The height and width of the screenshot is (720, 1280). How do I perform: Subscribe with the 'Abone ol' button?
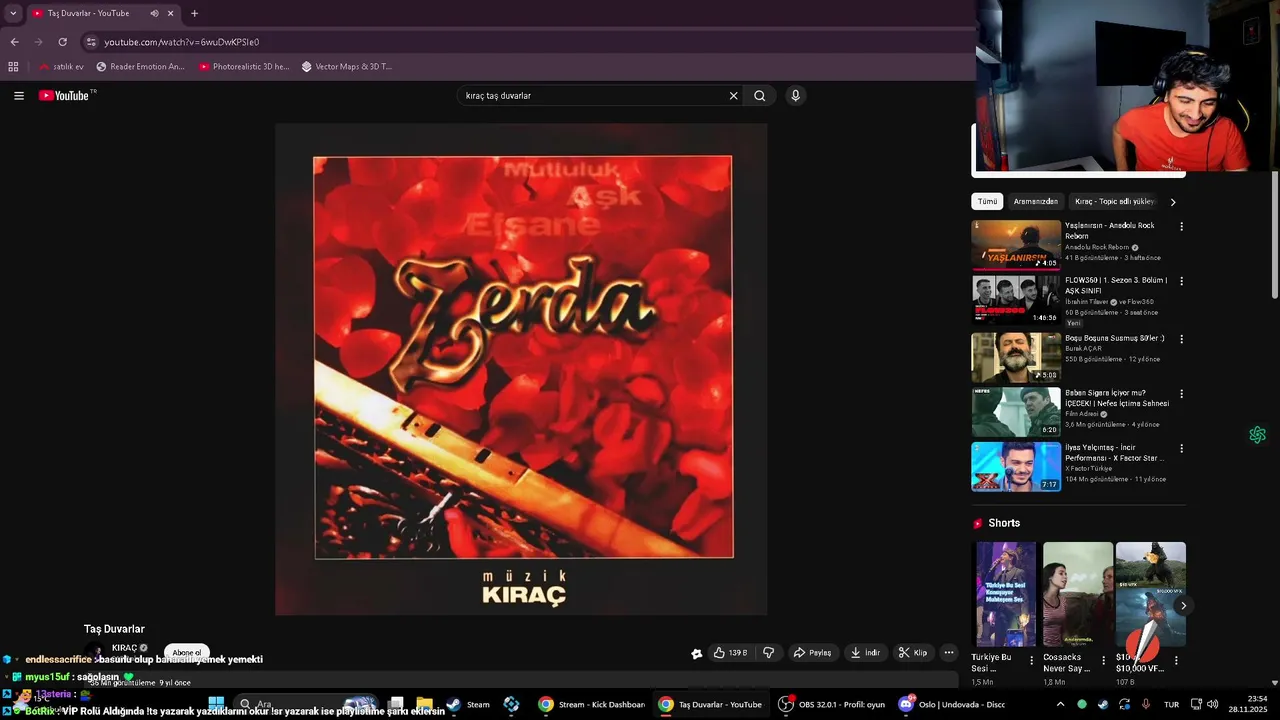click(187, 653)
